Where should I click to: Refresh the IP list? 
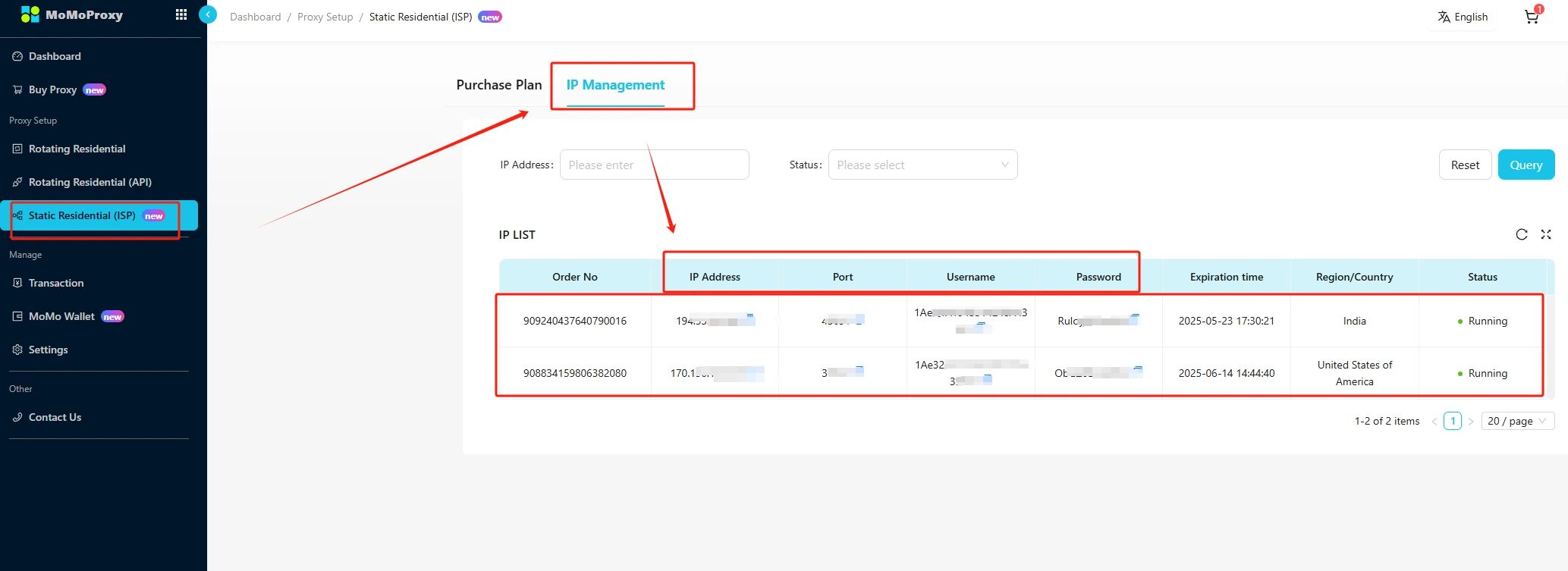[1521, 234]
